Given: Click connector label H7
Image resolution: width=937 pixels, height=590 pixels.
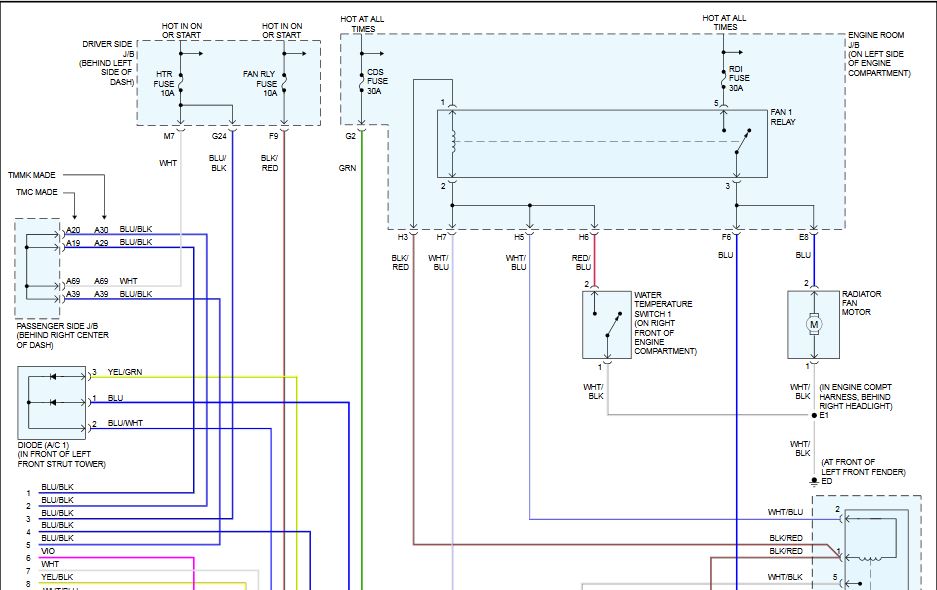Looking at the screenshot, I should 442,237.
